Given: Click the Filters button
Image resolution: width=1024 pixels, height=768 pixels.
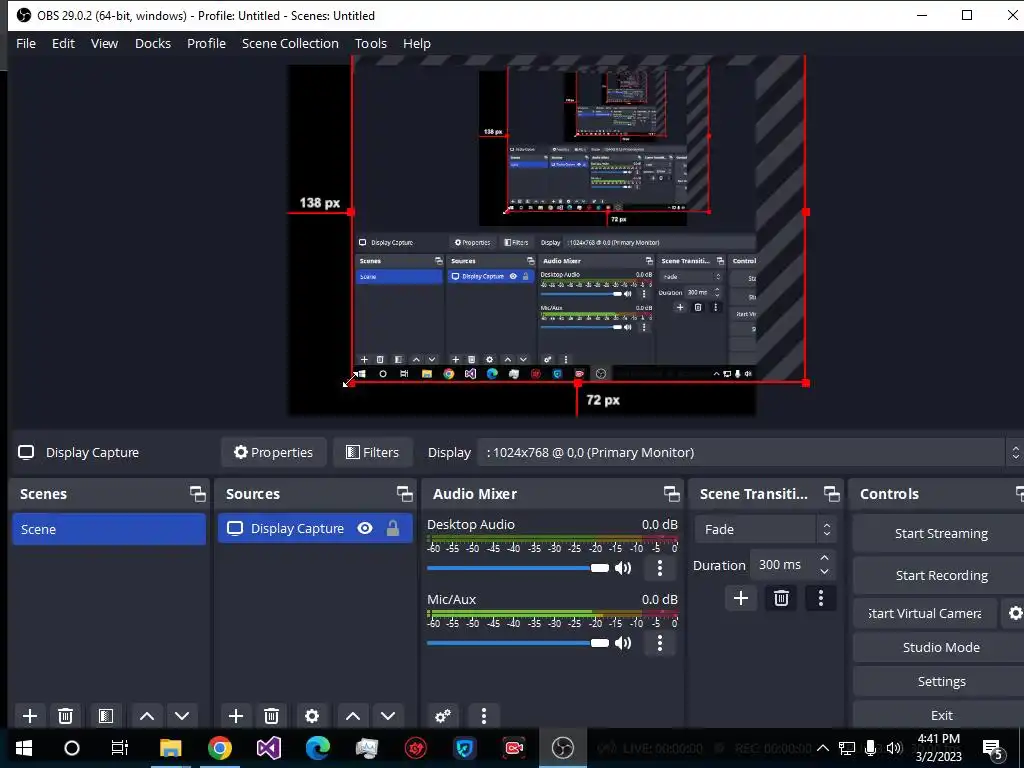Looking at the screenshot, I should (373, 453).
